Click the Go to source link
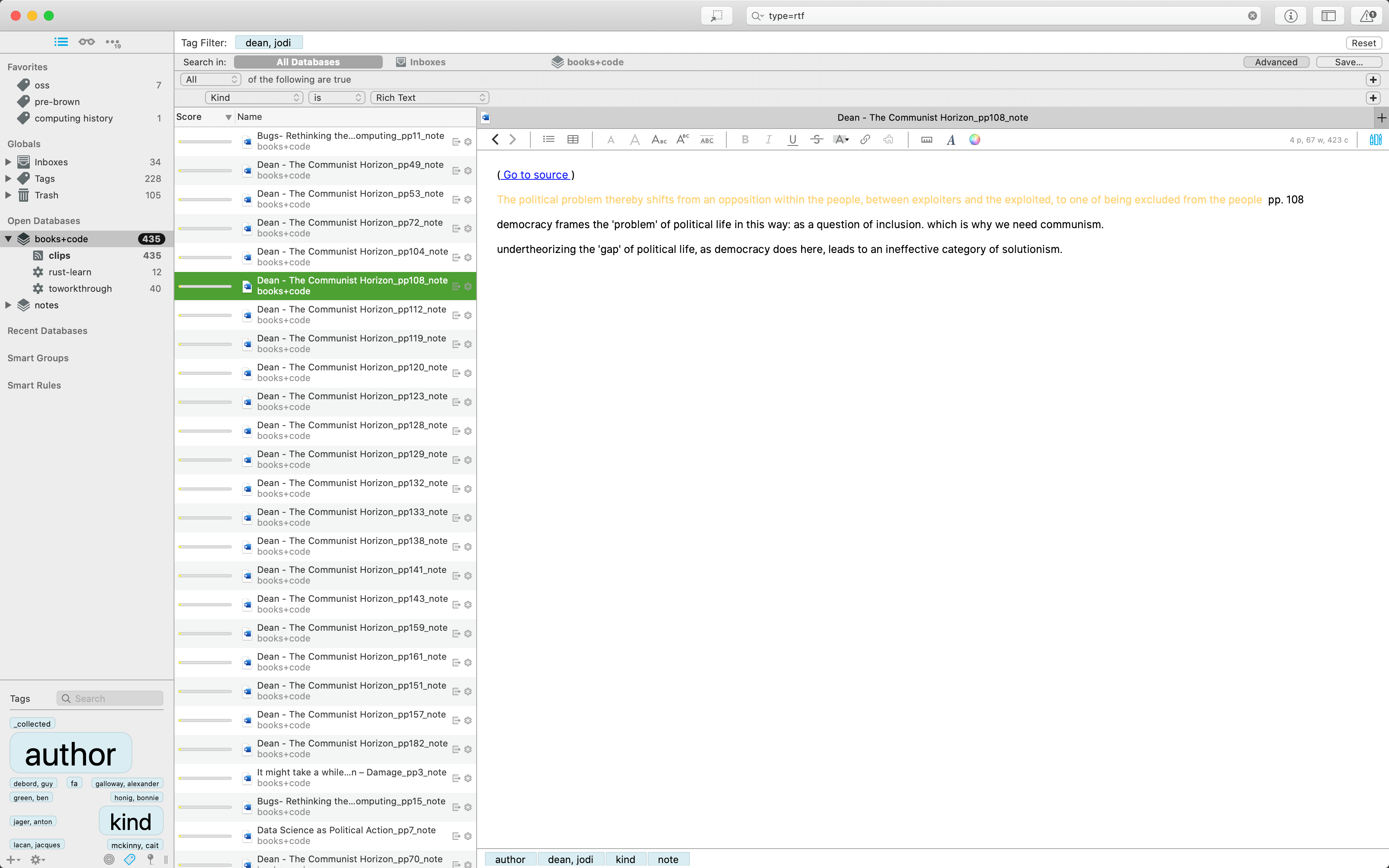Image resolution: width=1389 pixels, height=868 pixels. (x=535, y=174)
